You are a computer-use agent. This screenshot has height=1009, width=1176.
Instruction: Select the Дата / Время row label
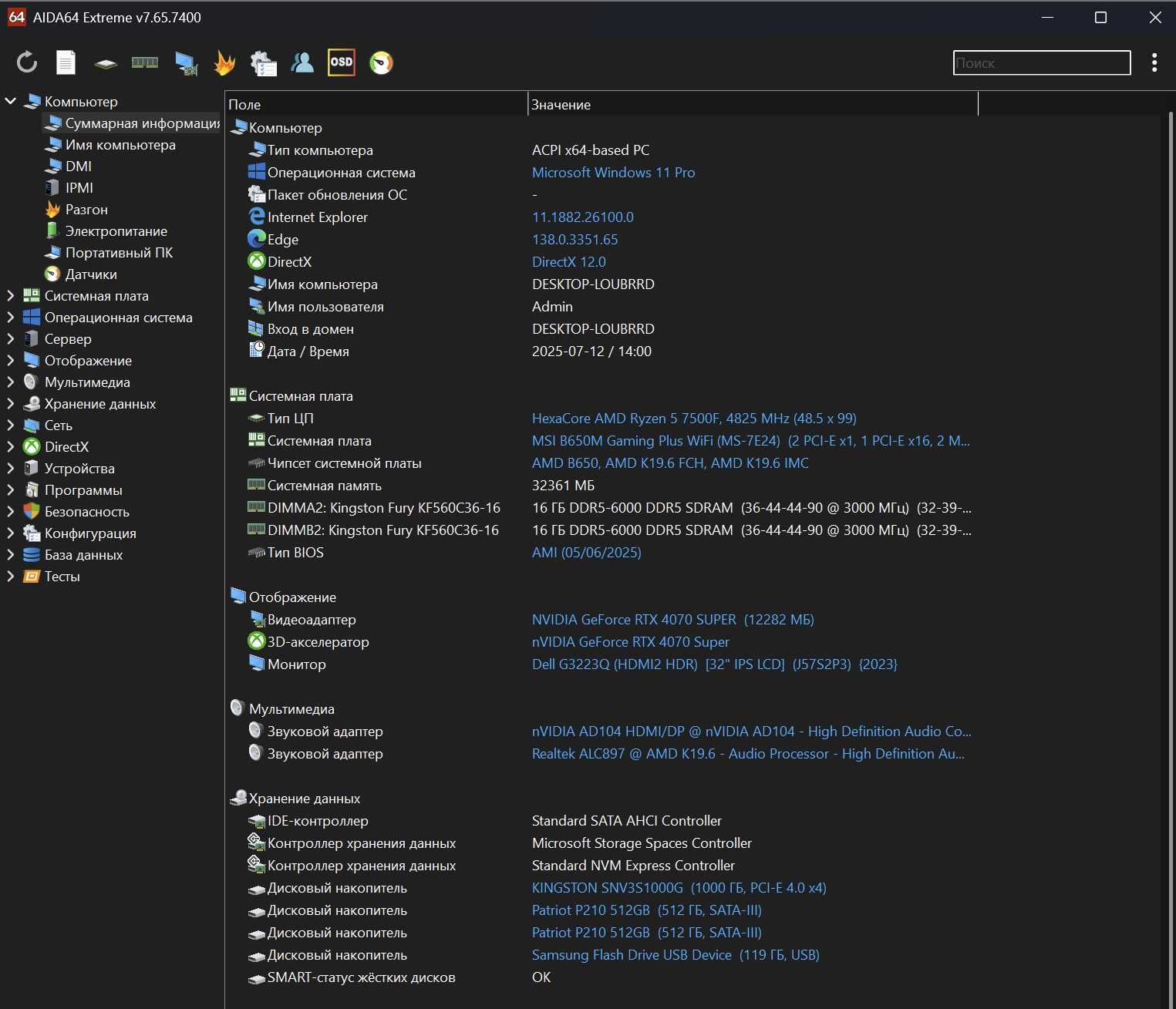pos(308,351)
